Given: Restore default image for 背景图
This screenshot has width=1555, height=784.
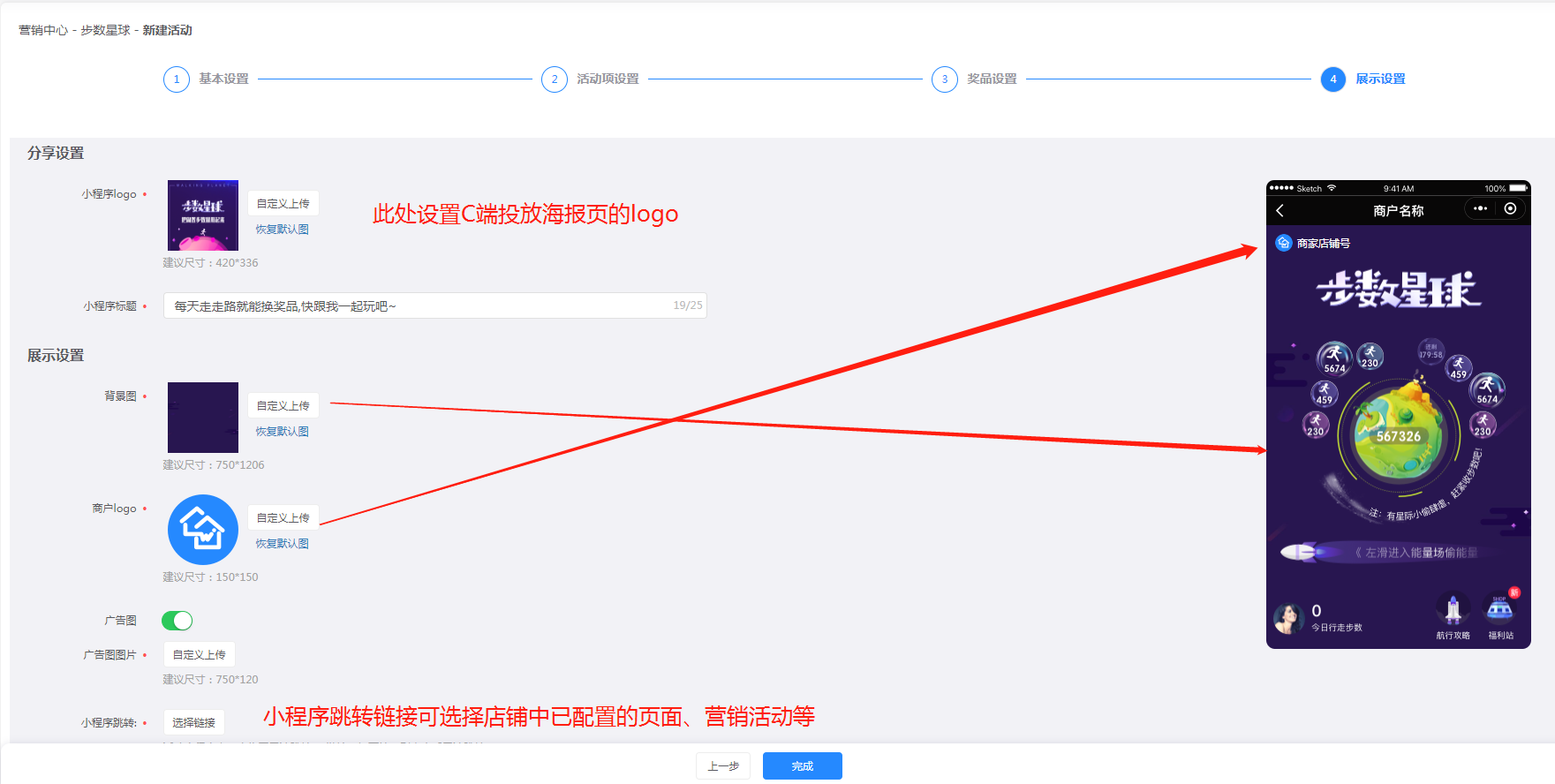Looking at the screenshot, I should click(283, 432).
